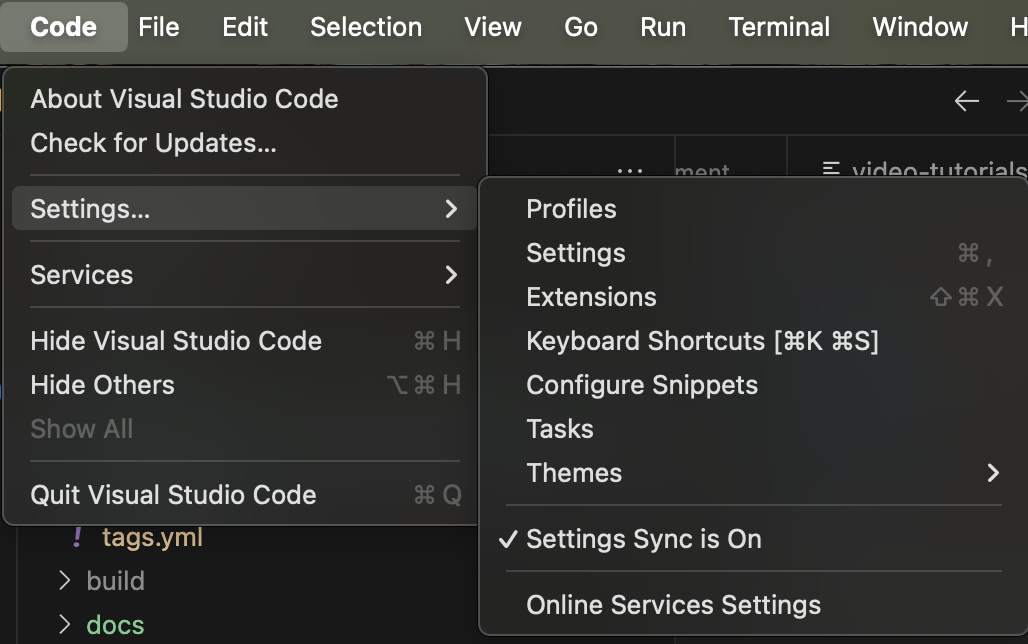Open the Terminal menu
The height and width of the screenshot is (644, 1028).
tap(779, 27)
